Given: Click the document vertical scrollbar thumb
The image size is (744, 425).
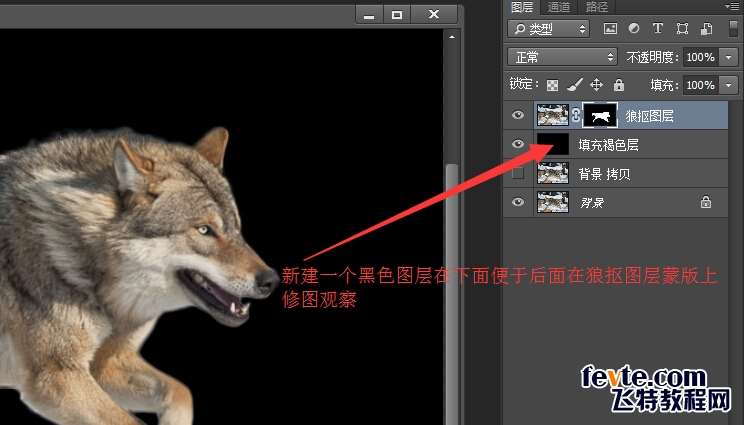Looking at the screenshot, I should click(x=452, y=294).
